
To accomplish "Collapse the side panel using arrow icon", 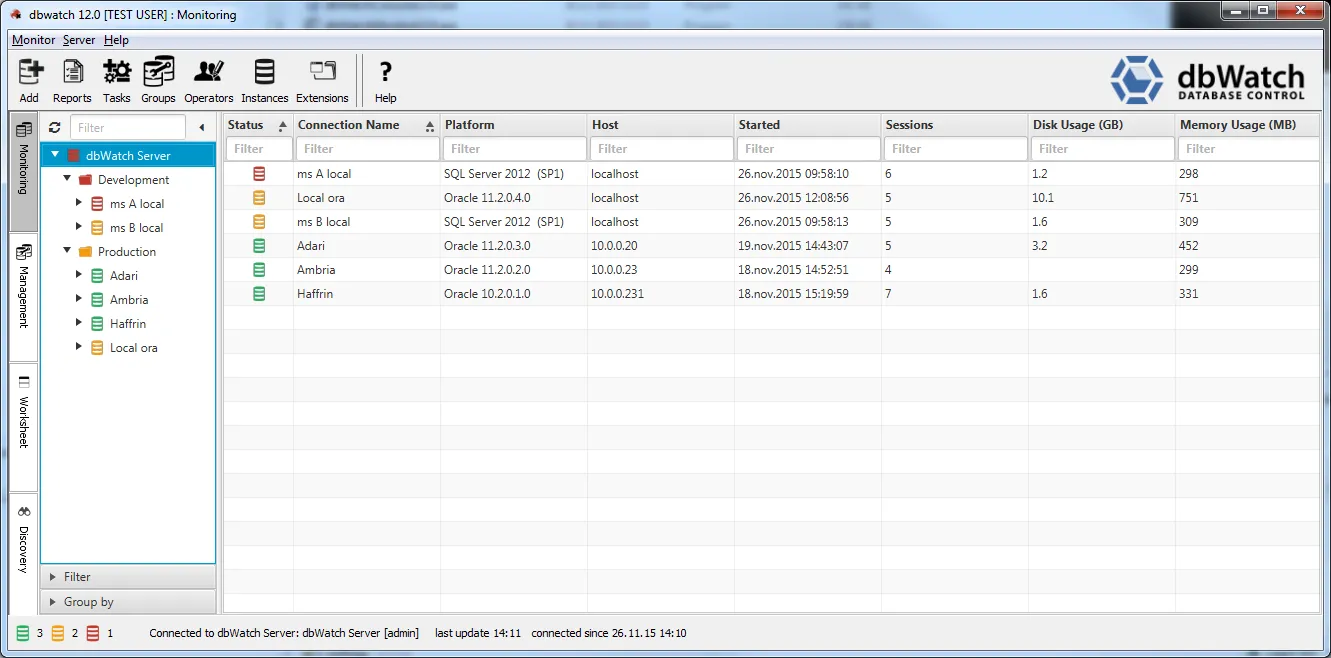I will pyautogui.click(x=201, y=128).
